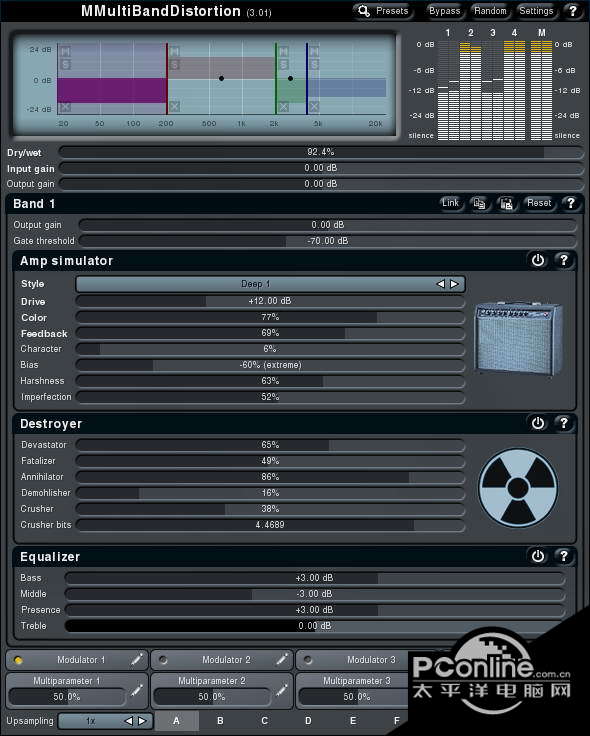590x736 pixels.
Task: Toggle Modulator 1 enable LED
Action: (x=18, y=660)
